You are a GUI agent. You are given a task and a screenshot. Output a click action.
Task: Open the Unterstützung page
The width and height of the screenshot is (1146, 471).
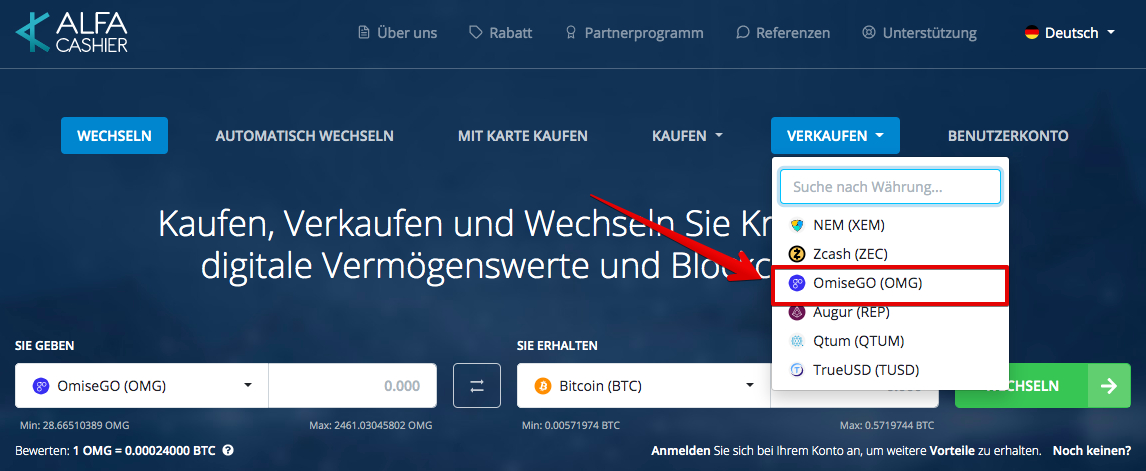tap(919, 33)
